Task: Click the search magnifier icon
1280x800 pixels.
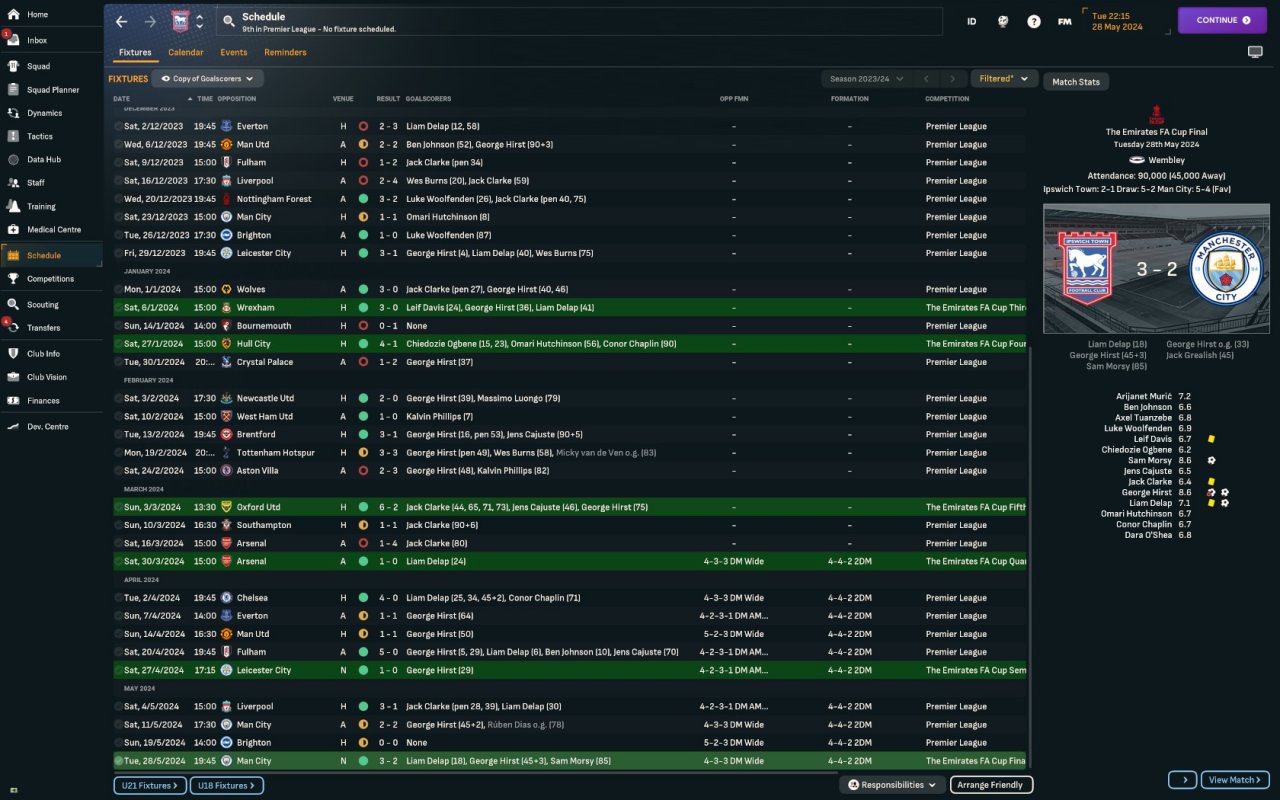Action: coord(228,21)
